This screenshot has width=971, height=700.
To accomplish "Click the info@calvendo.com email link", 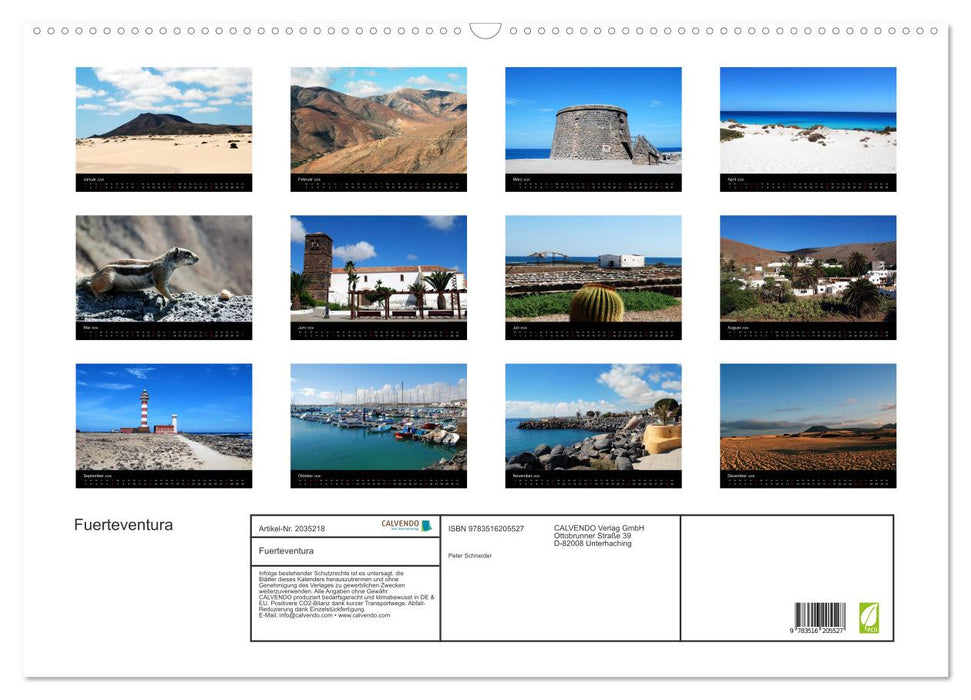I will pyautogui.click(x=304, y=616).
